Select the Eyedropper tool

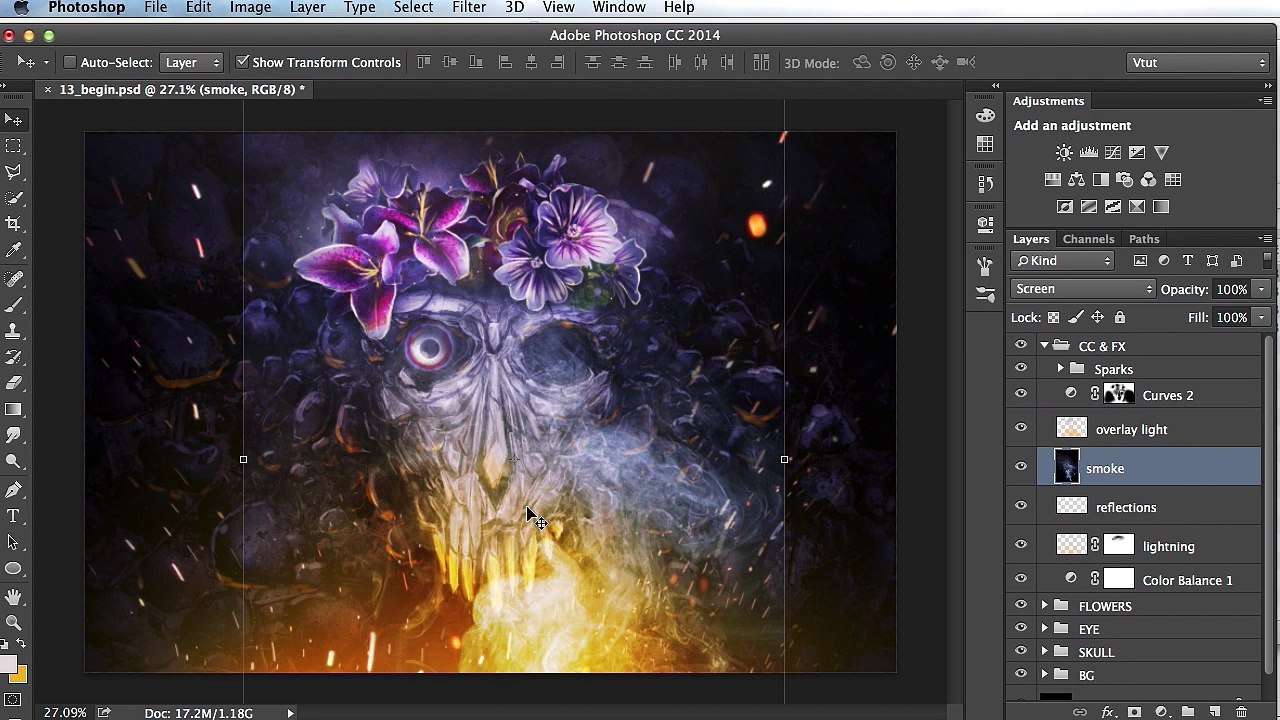click(14, 250)
